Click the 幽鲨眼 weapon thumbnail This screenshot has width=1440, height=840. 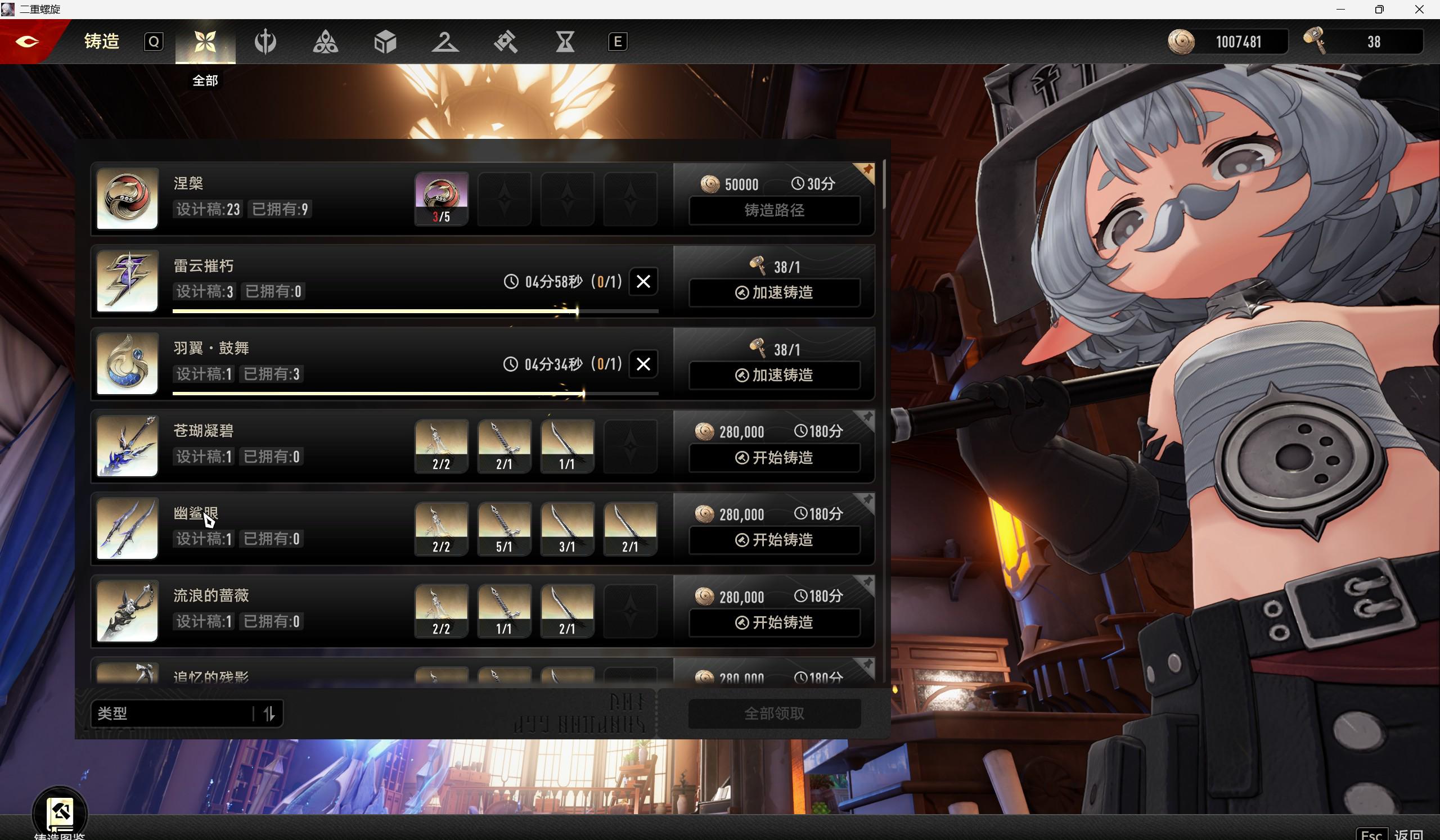(128, 528)
